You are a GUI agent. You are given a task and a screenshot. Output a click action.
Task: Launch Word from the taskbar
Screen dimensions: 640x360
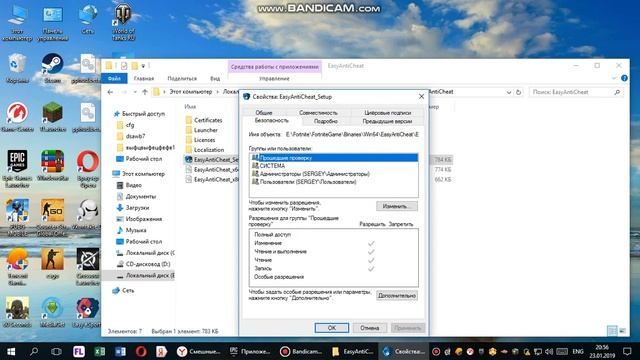(x=120, y=351)
